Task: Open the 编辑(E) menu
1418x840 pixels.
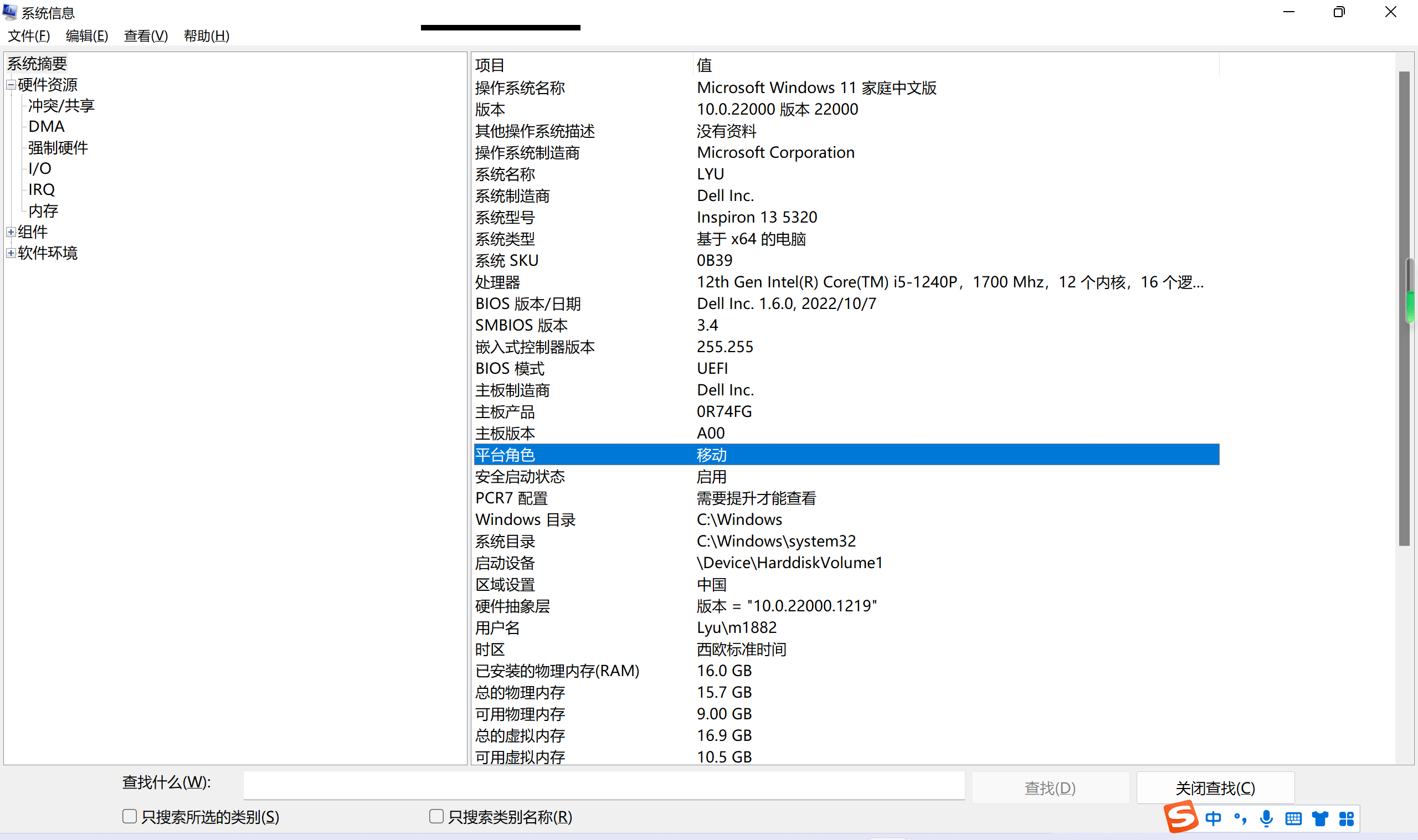Action: pos(86,35)
